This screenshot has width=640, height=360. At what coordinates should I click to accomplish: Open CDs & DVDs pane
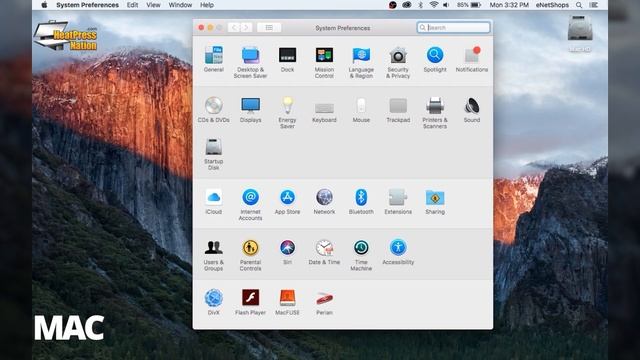213,110
